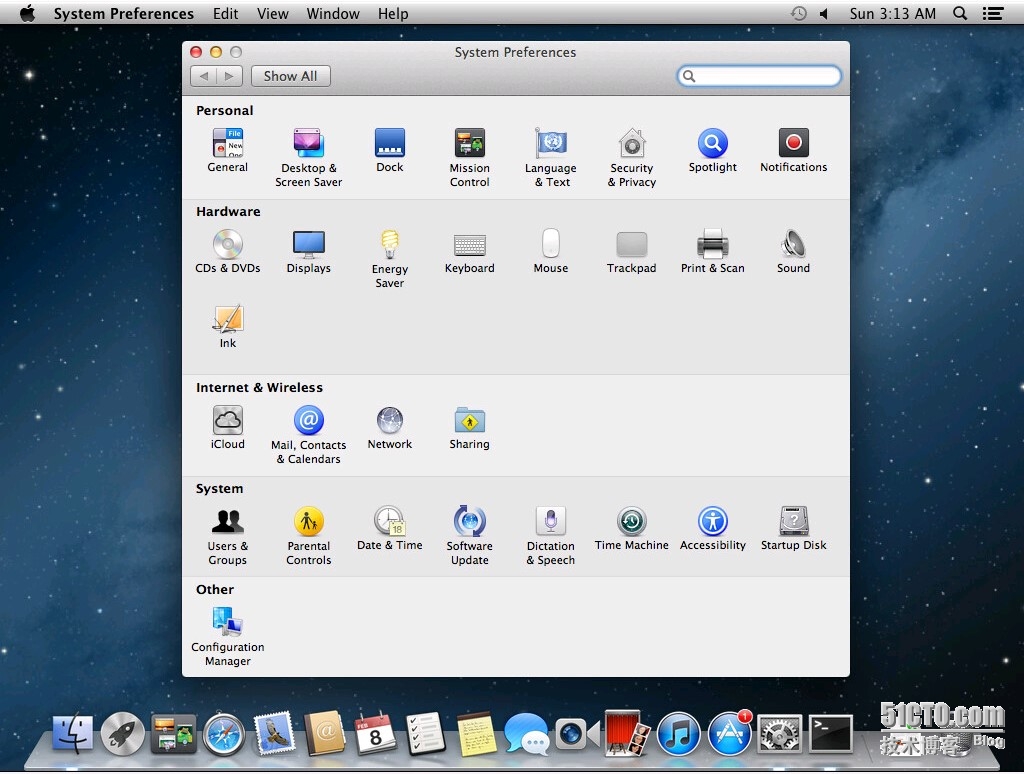
Task: Open the Edit menu
Action: (225, 13)
